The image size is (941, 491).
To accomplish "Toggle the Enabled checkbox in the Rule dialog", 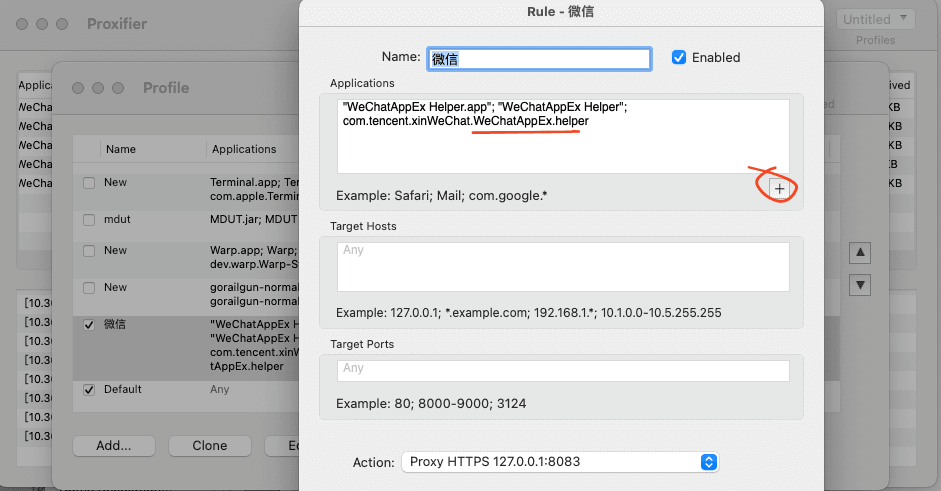I will coord(679,57).
